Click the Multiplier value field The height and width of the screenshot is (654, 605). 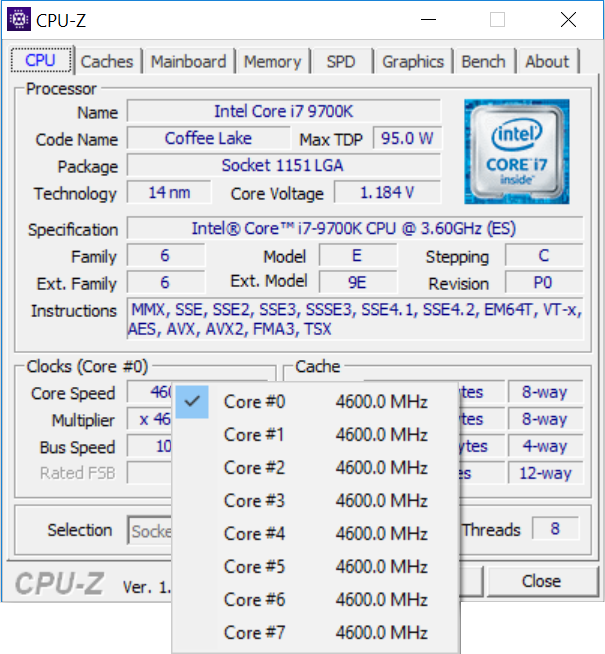coord(150,419)
